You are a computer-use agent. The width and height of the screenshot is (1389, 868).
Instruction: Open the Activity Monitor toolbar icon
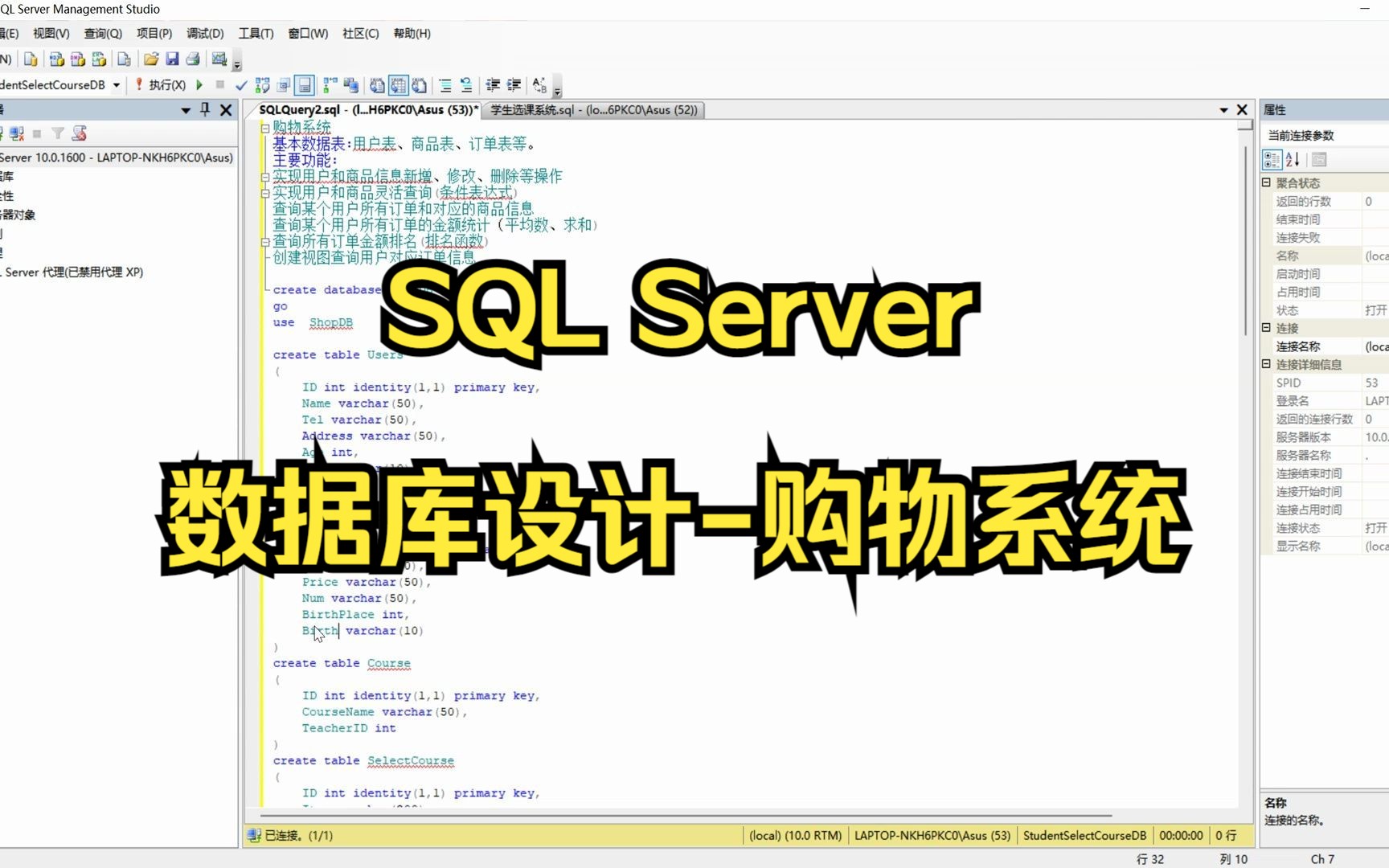[x=219, y=59]
